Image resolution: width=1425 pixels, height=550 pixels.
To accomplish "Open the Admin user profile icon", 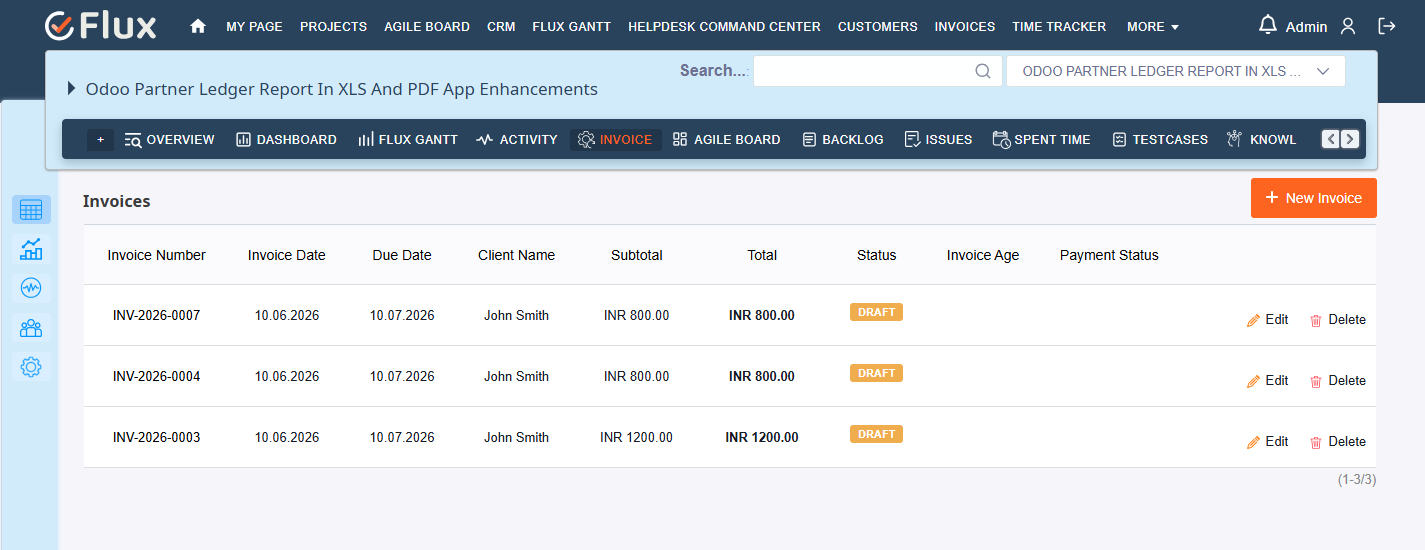I will pos(1348,26).
